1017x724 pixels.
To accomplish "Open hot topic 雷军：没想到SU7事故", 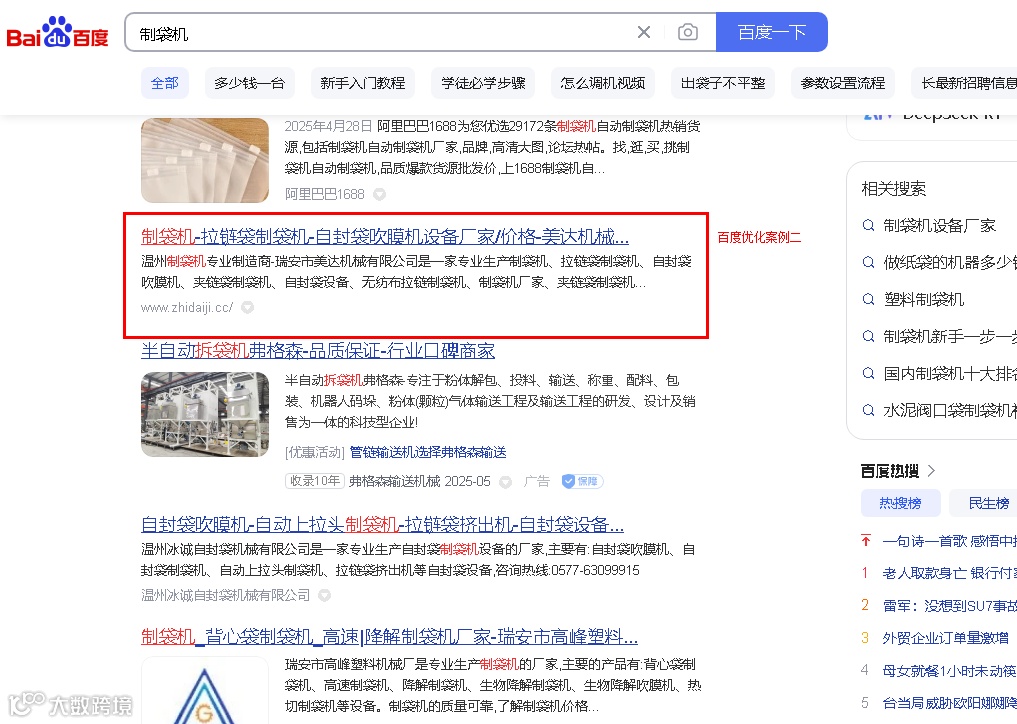I will tap(950, 606).
